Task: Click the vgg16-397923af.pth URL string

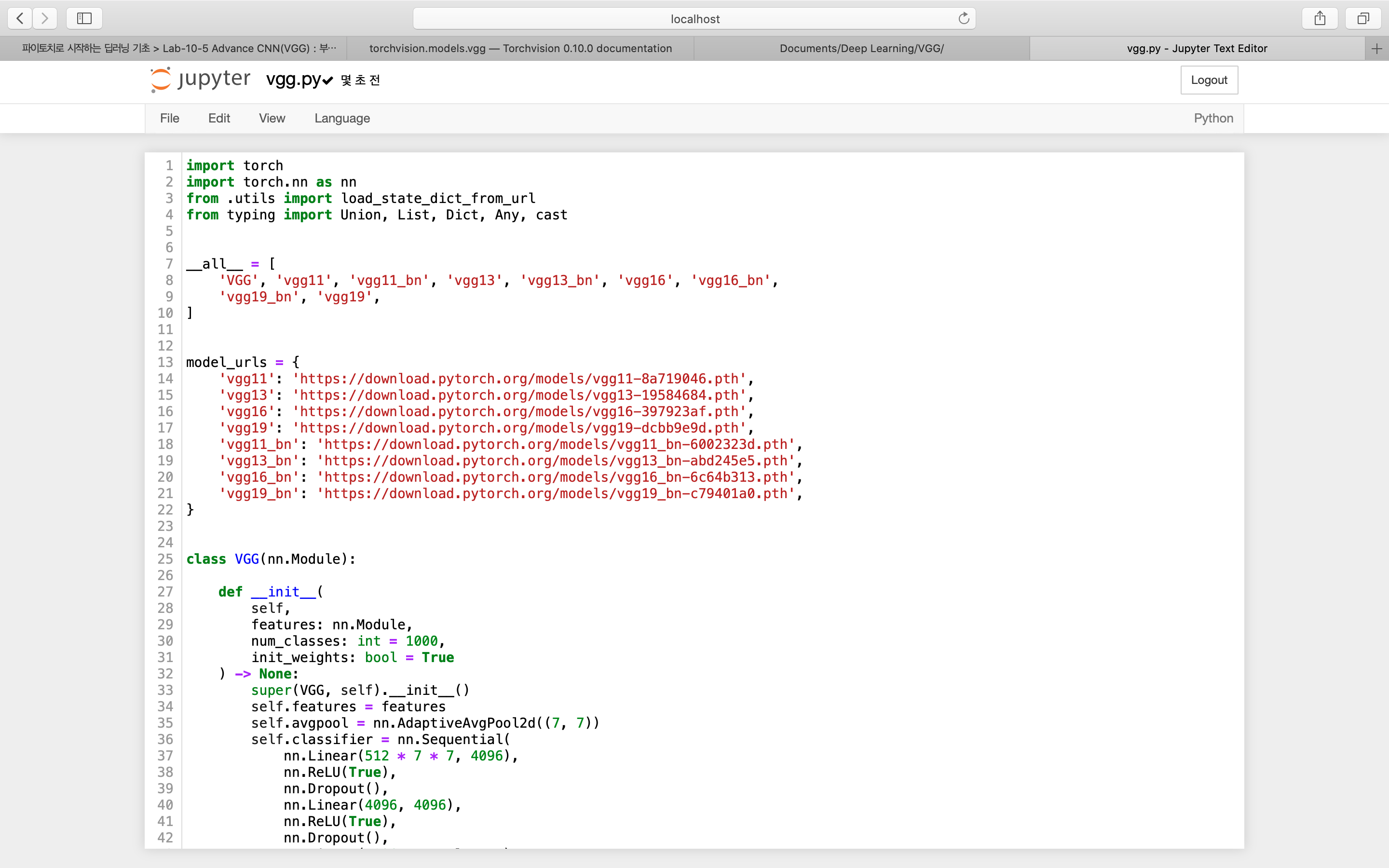Action: coord(519,412)
